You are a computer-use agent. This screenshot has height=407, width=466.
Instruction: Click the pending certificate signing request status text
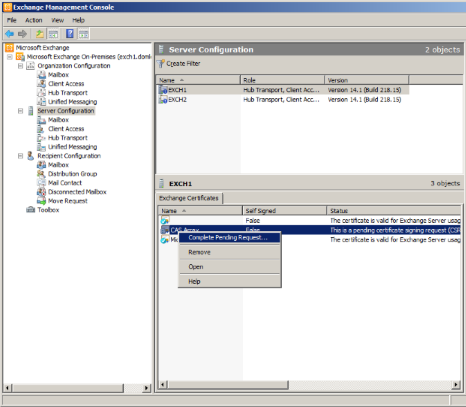(395, 230)
